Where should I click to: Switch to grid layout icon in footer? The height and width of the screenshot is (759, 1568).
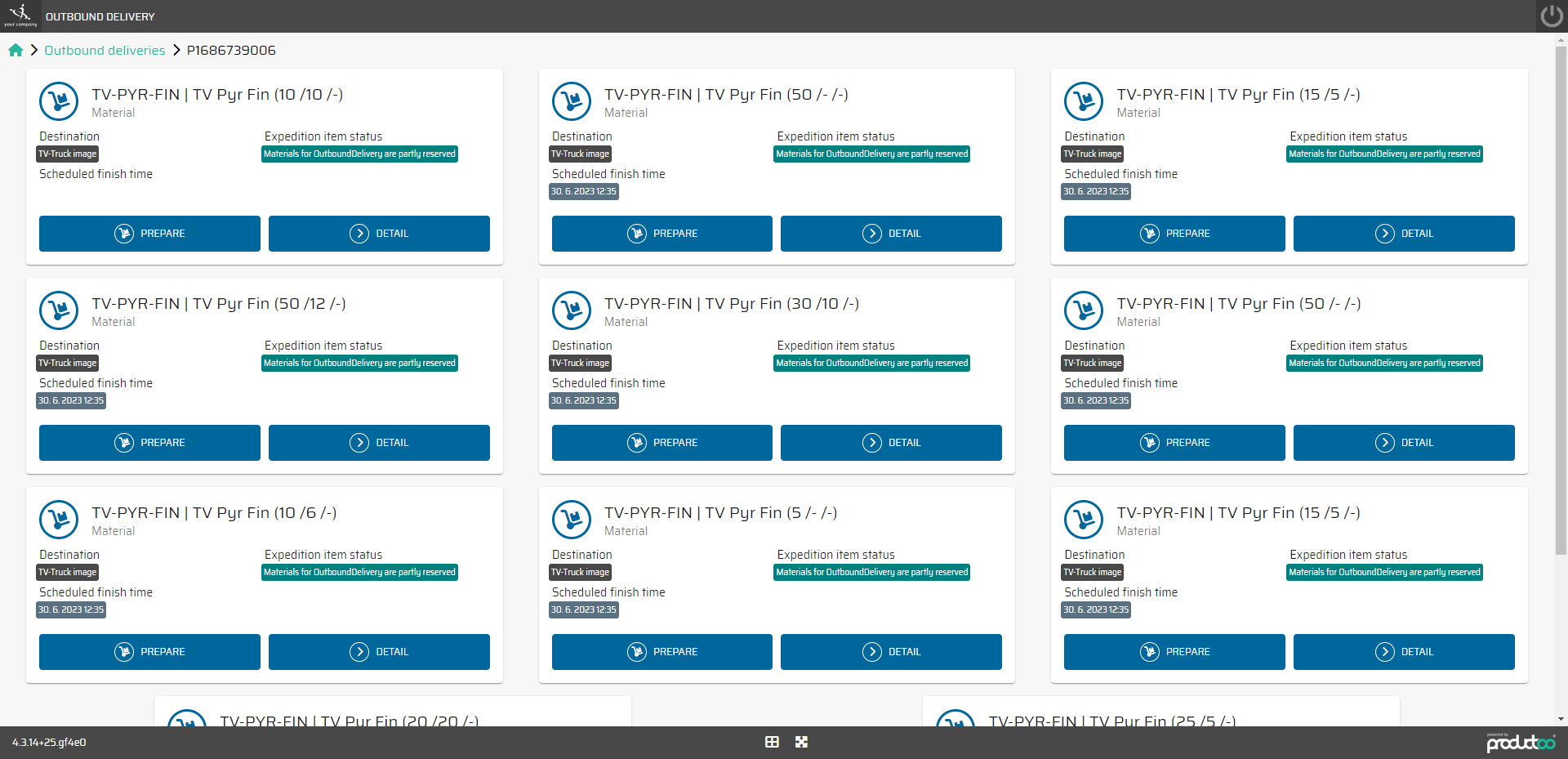click(772, 742)
